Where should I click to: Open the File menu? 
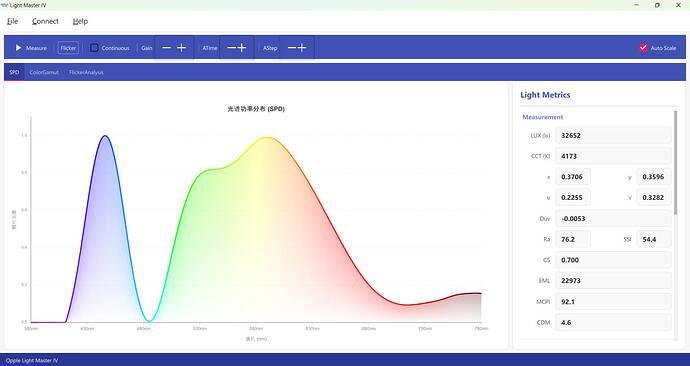[x=13, y=21]
